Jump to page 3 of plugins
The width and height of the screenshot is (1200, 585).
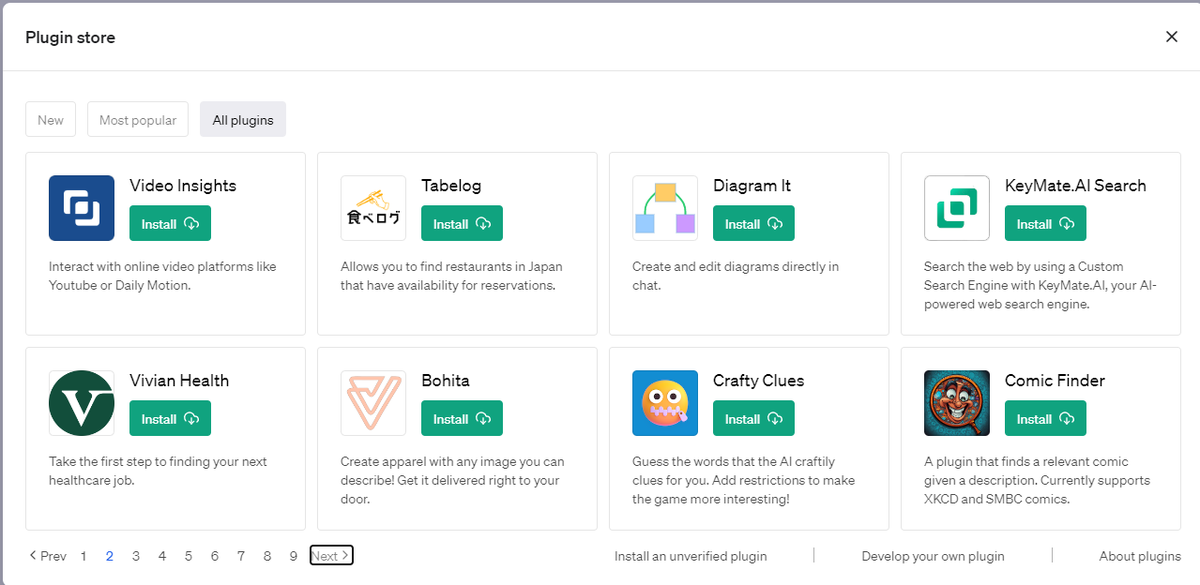coord(136,556)
